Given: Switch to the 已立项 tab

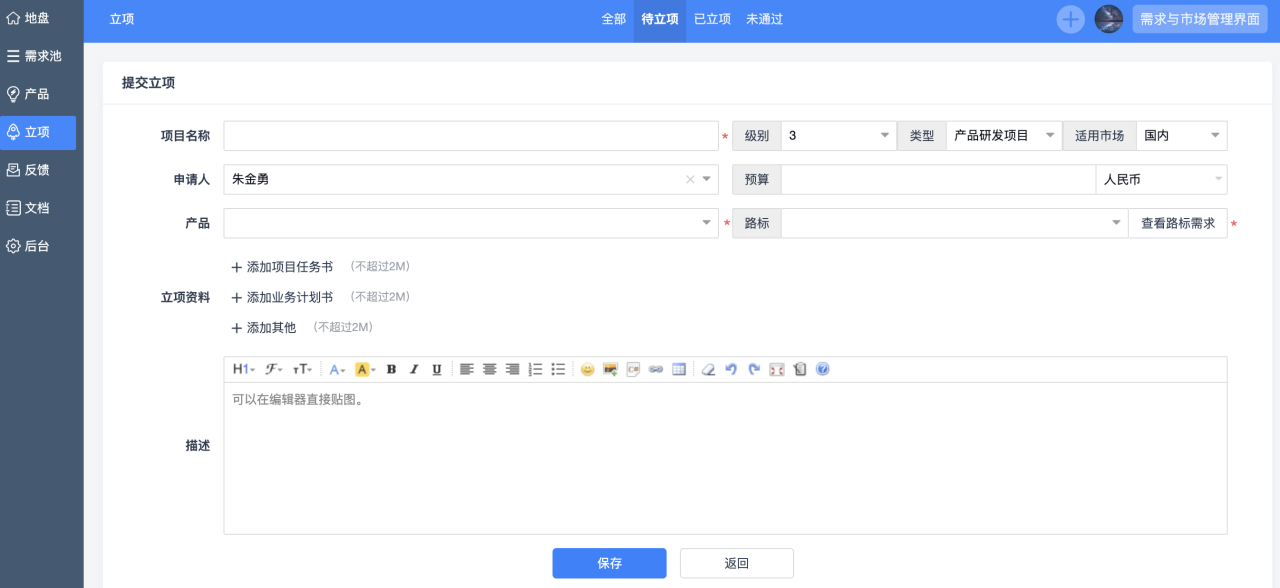Looking at the screenshot, I should 712,19.
